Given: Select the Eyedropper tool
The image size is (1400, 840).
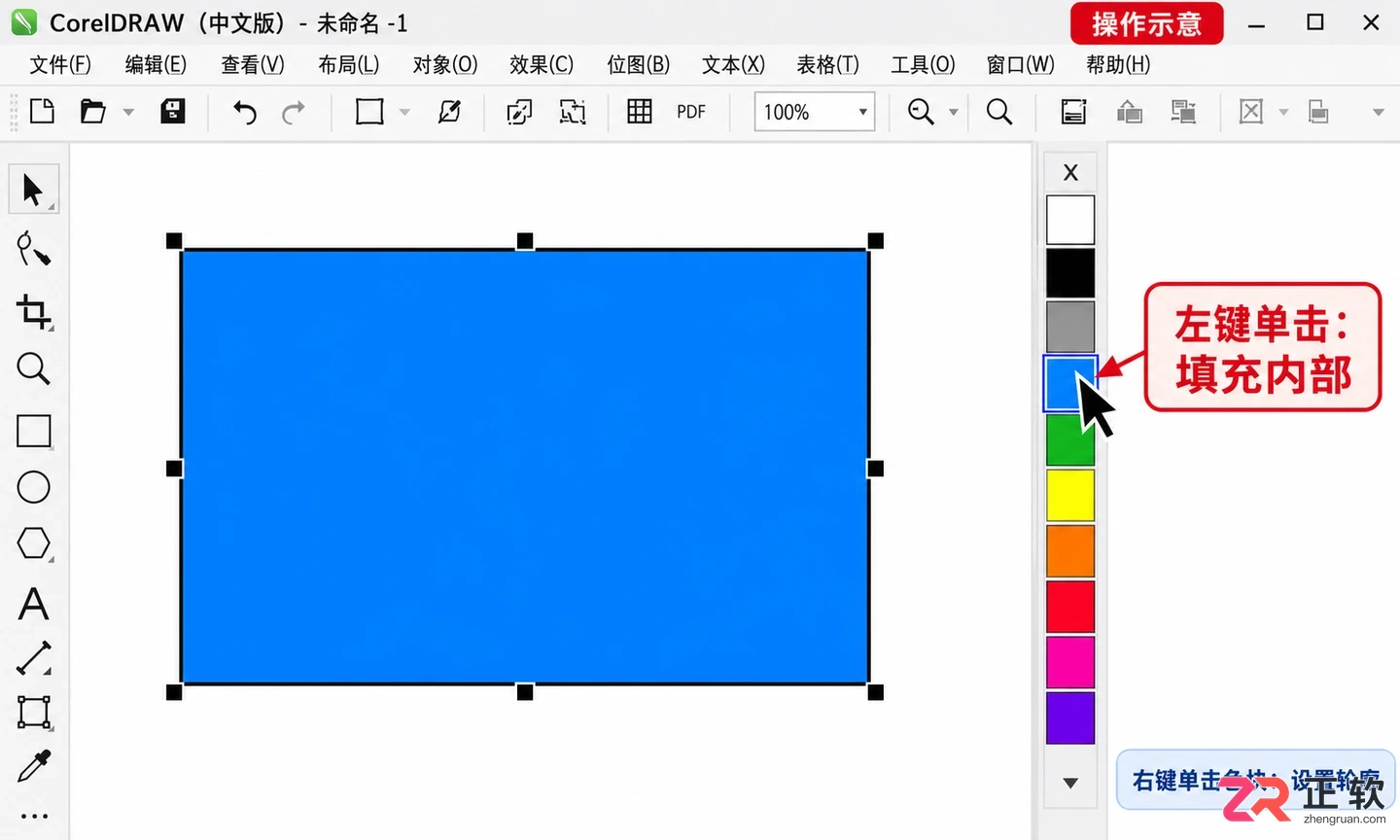Looking at the screenshot, I should point(34,767).
